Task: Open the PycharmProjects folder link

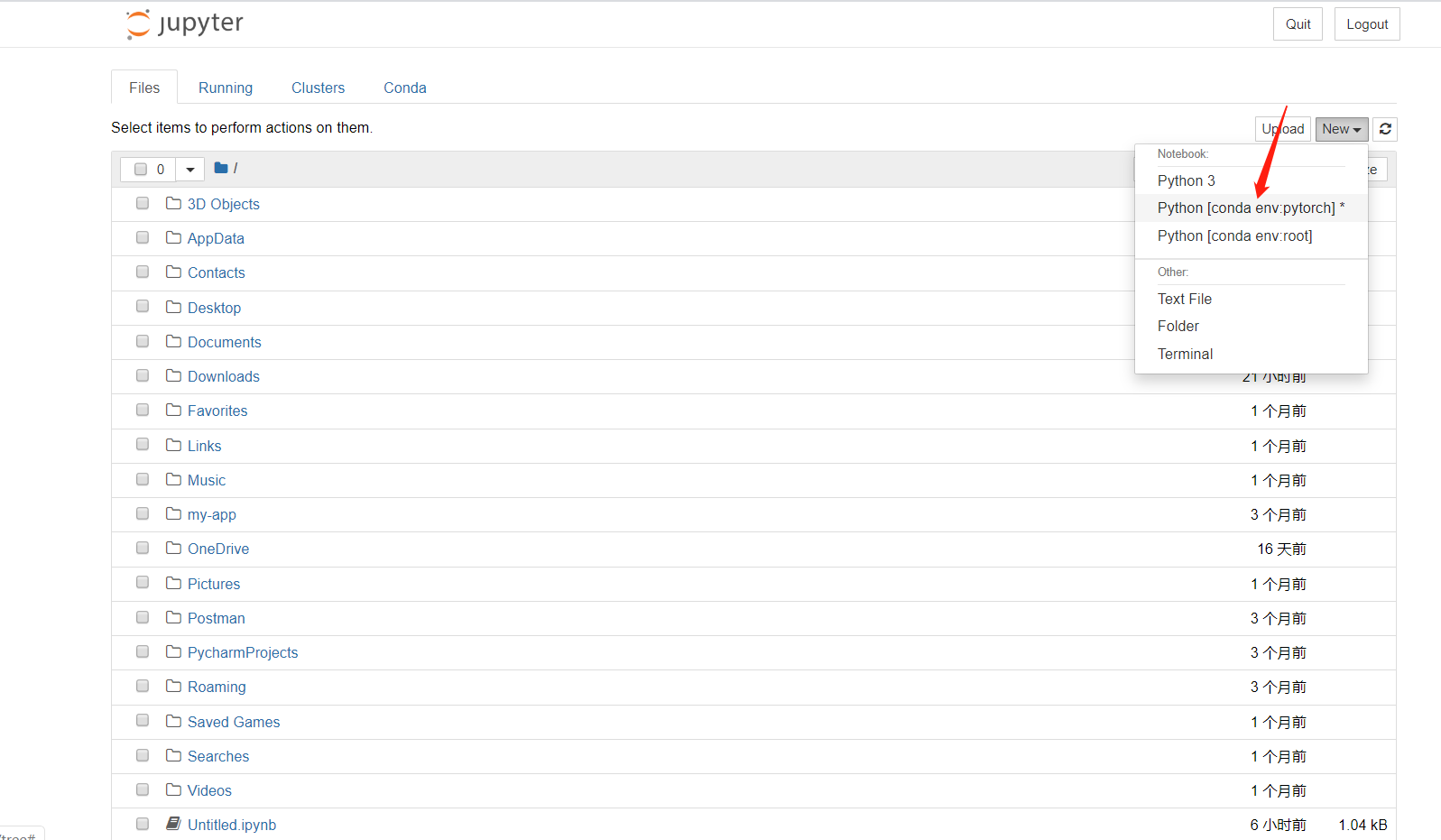Action: coord(243,652)
